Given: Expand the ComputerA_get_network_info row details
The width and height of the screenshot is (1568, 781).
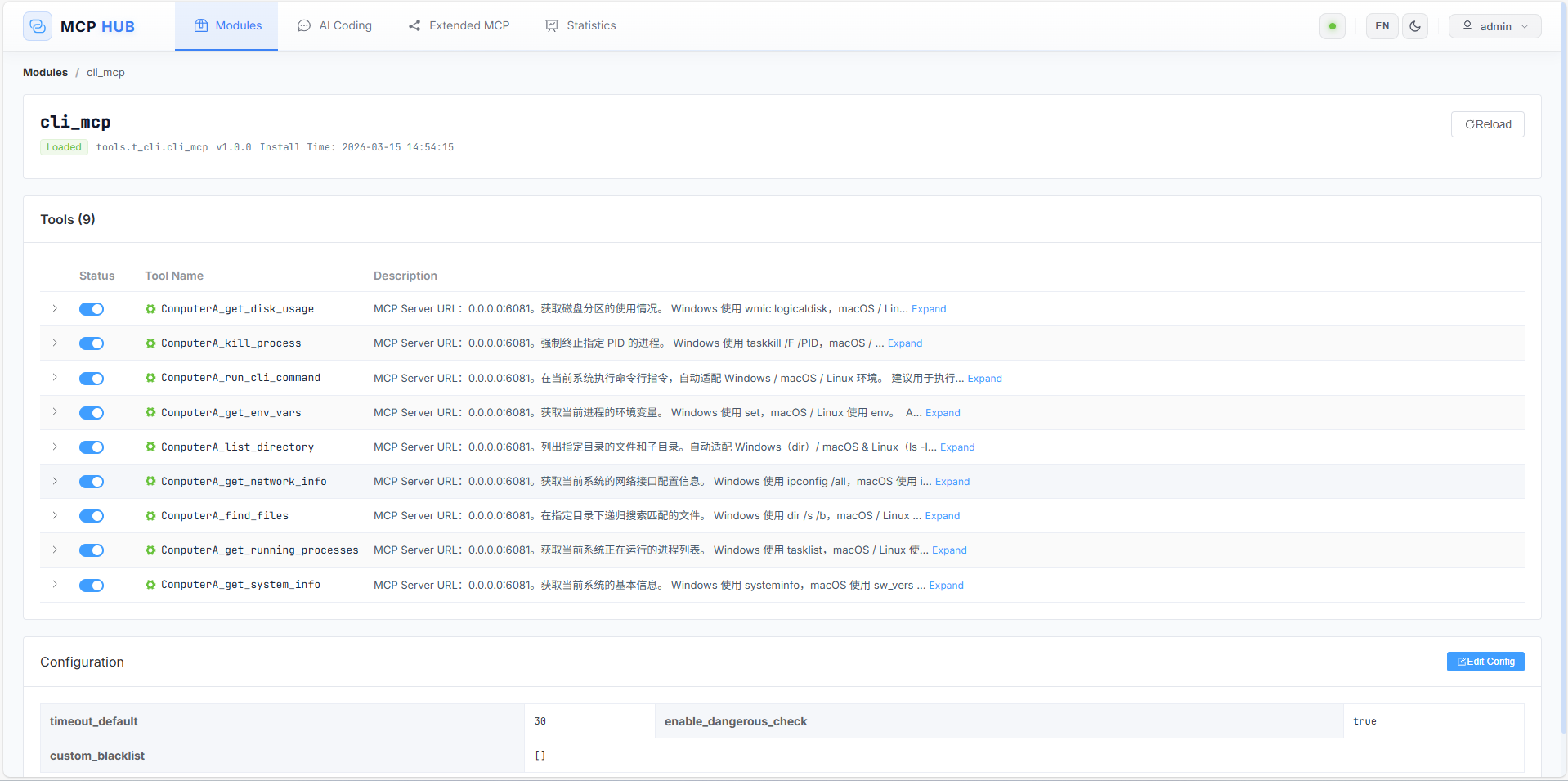Looking at the screenshot, I should click(55, 481).
